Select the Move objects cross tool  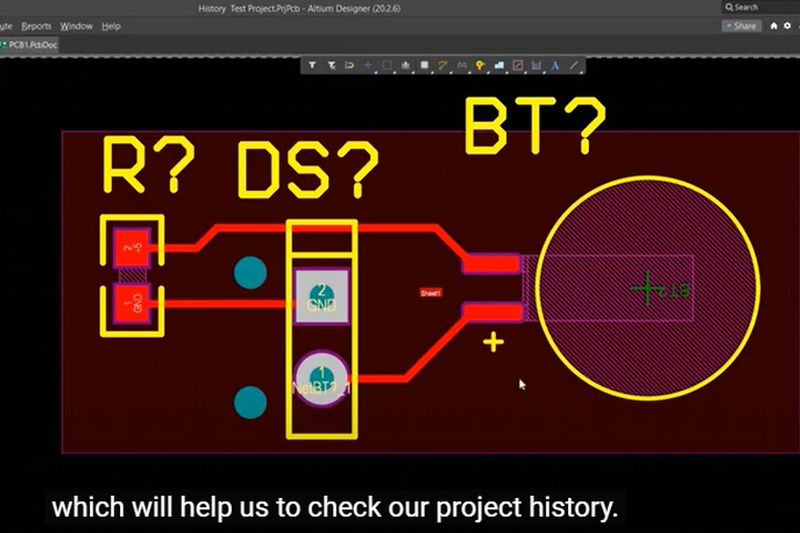coord(368,65)
